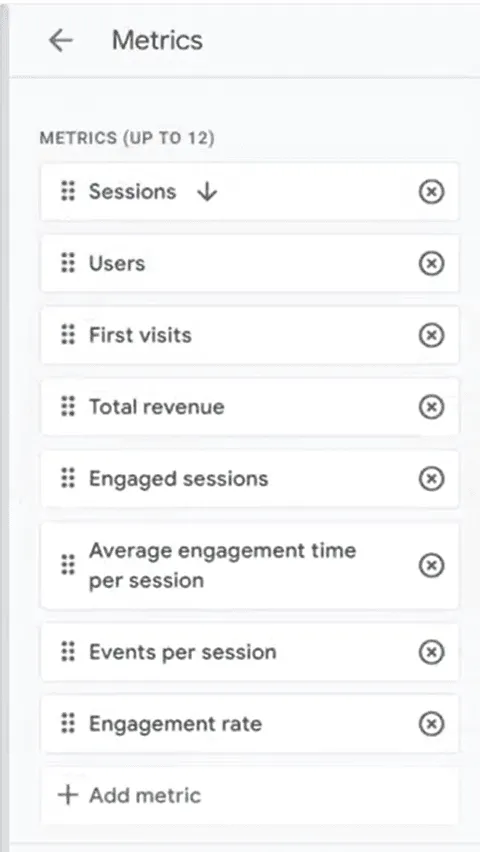Remove the Events per session metric
480x852 pixels.
432,652
